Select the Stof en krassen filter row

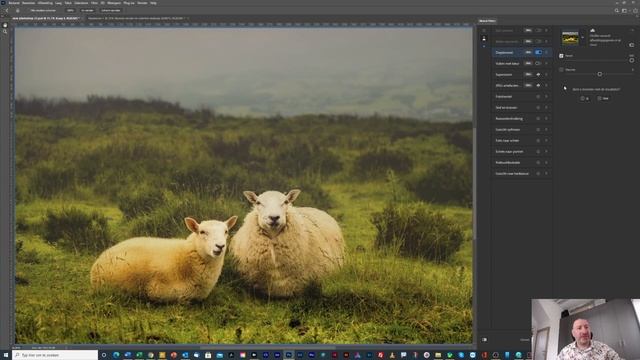tap(522, 107)
